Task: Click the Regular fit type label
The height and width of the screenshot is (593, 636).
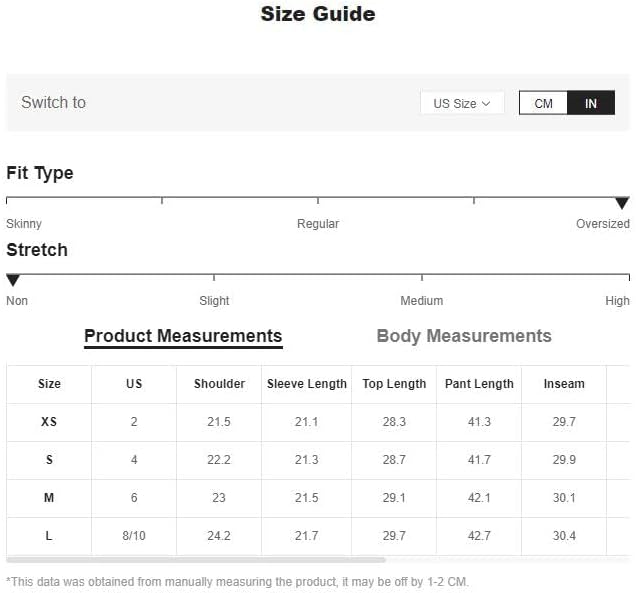Action: coord(318,223)
